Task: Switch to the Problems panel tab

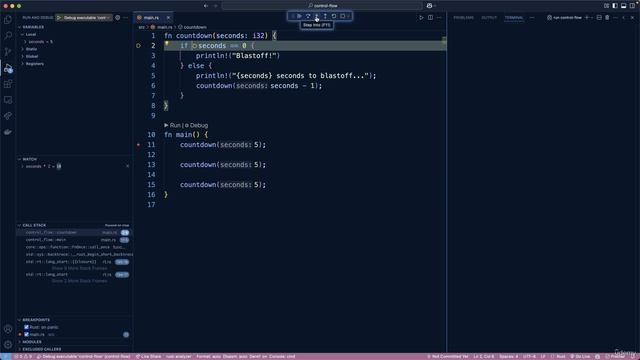Action: point(464,18)
